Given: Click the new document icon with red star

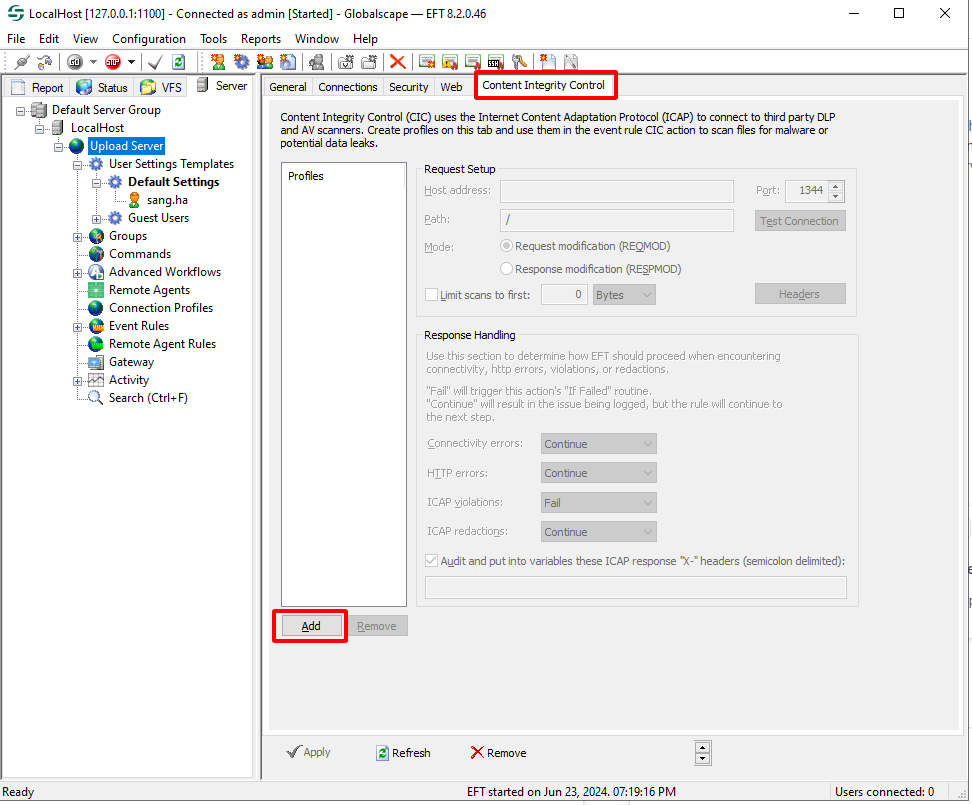Looking at the screenshot, I should [548, 62].
